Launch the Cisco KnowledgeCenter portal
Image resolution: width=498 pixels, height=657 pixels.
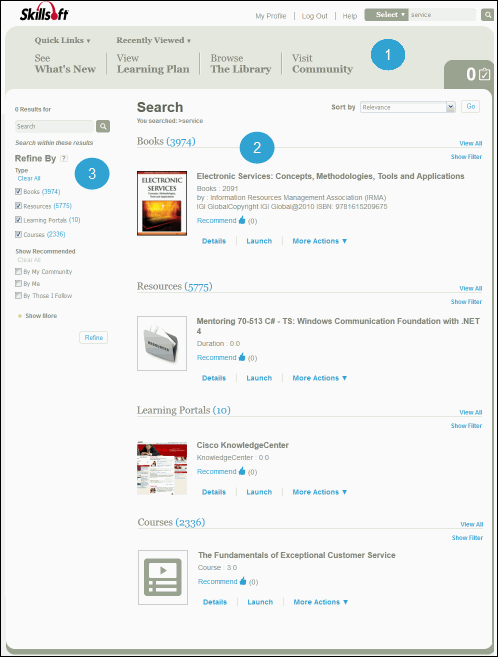coord(259,492)
